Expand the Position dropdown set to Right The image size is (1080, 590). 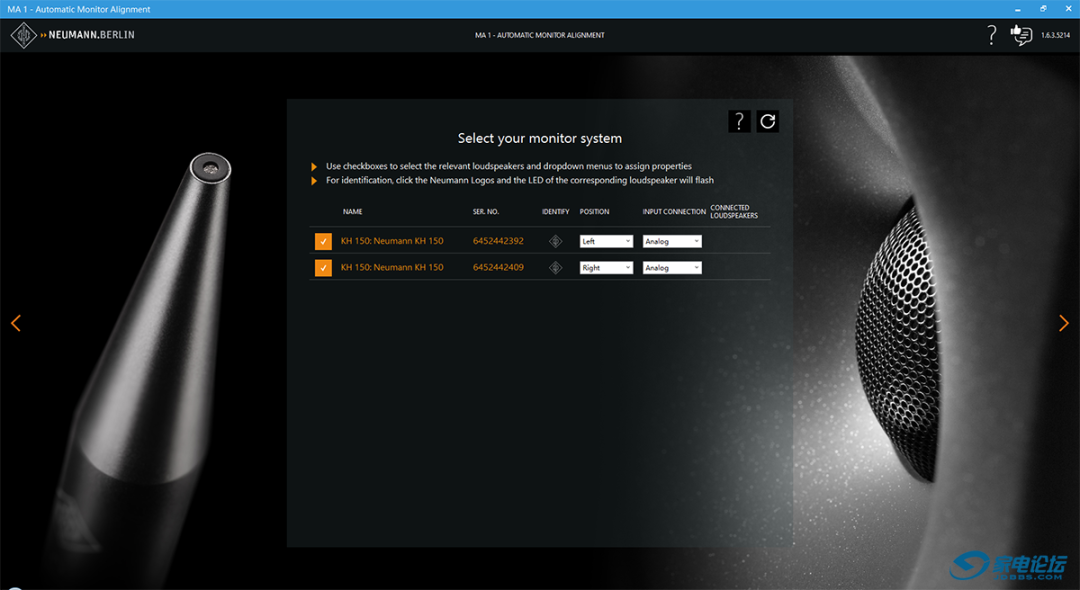point(606,268)
